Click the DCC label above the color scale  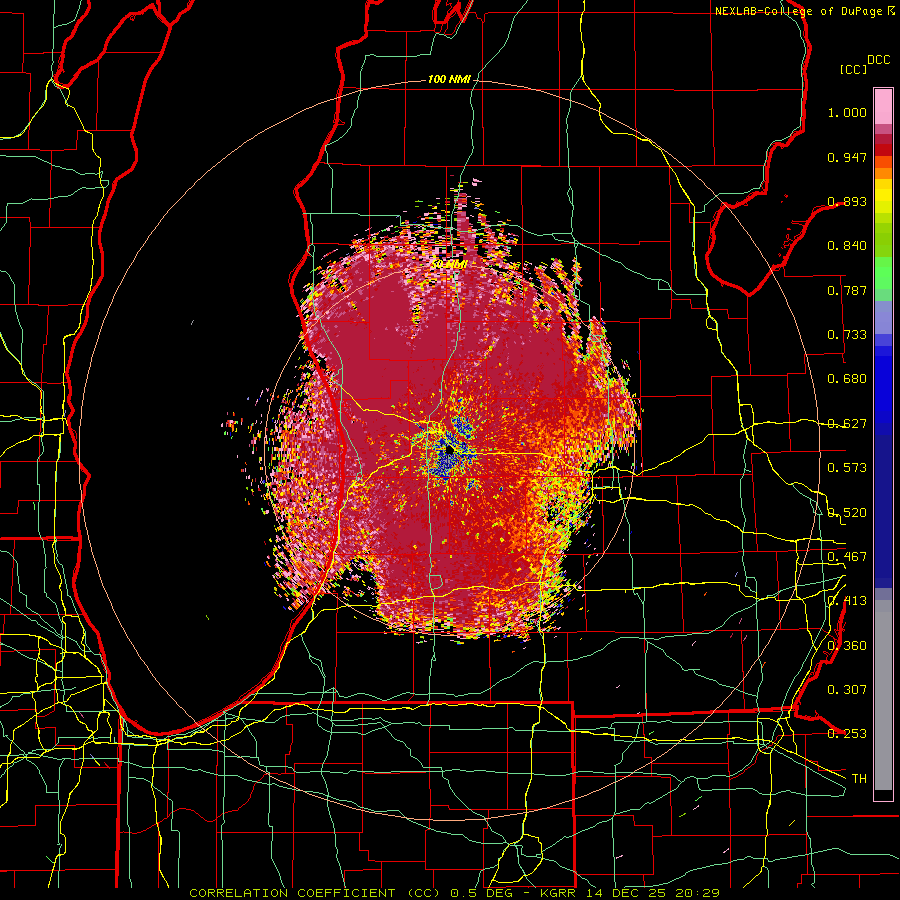pyautogui.click(x=878, y=60)
